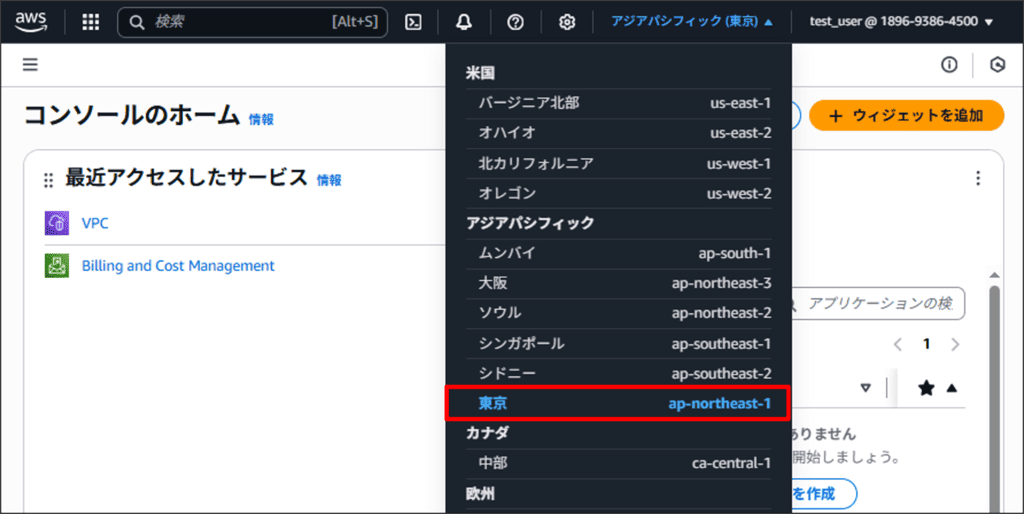Viewport: 1024px width, 514px height.
Task: Select 中部 ca-central-1 region
Action: point(618,464)
